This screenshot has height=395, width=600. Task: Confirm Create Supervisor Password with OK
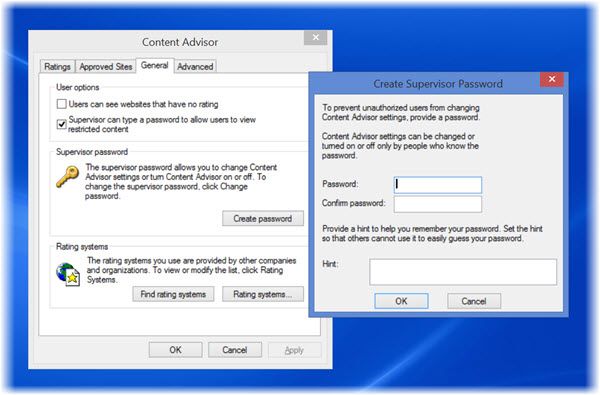click(x=401, y=301)
